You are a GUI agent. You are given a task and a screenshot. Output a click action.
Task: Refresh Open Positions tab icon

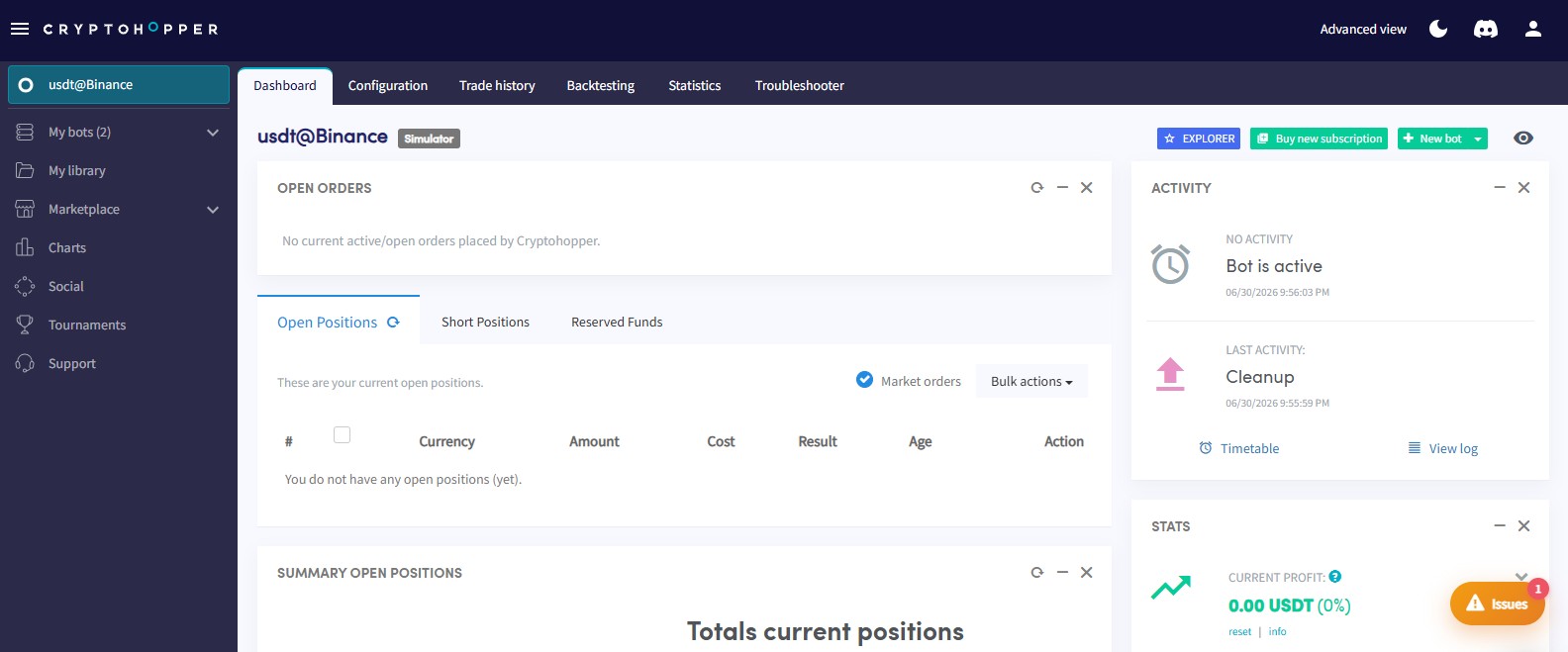pyautogui.click(x=393, y=323)
